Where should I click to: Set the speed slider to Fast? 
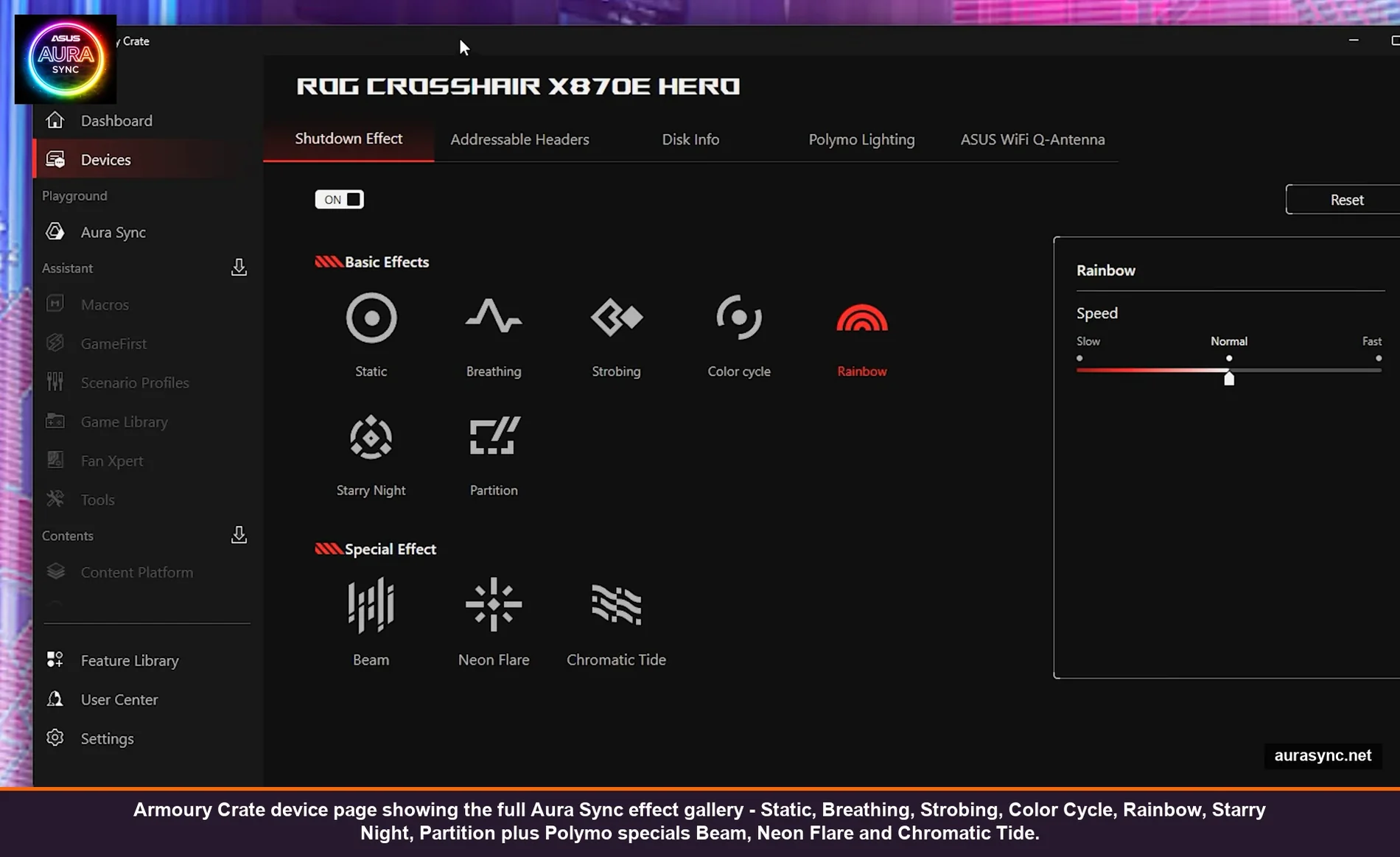click(x=1378, y=370)
